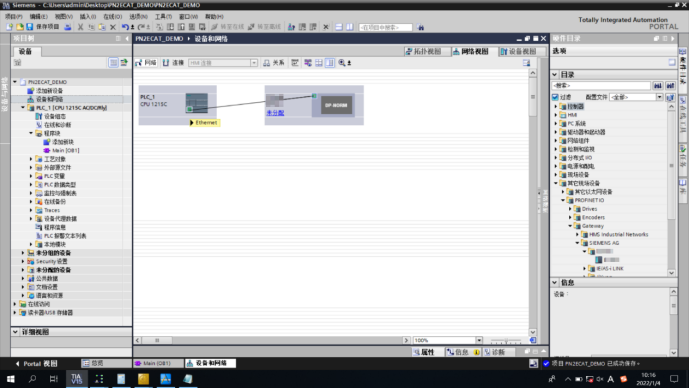Click the Connections (连接) icon in network toolbar

(x=173, y=63)
